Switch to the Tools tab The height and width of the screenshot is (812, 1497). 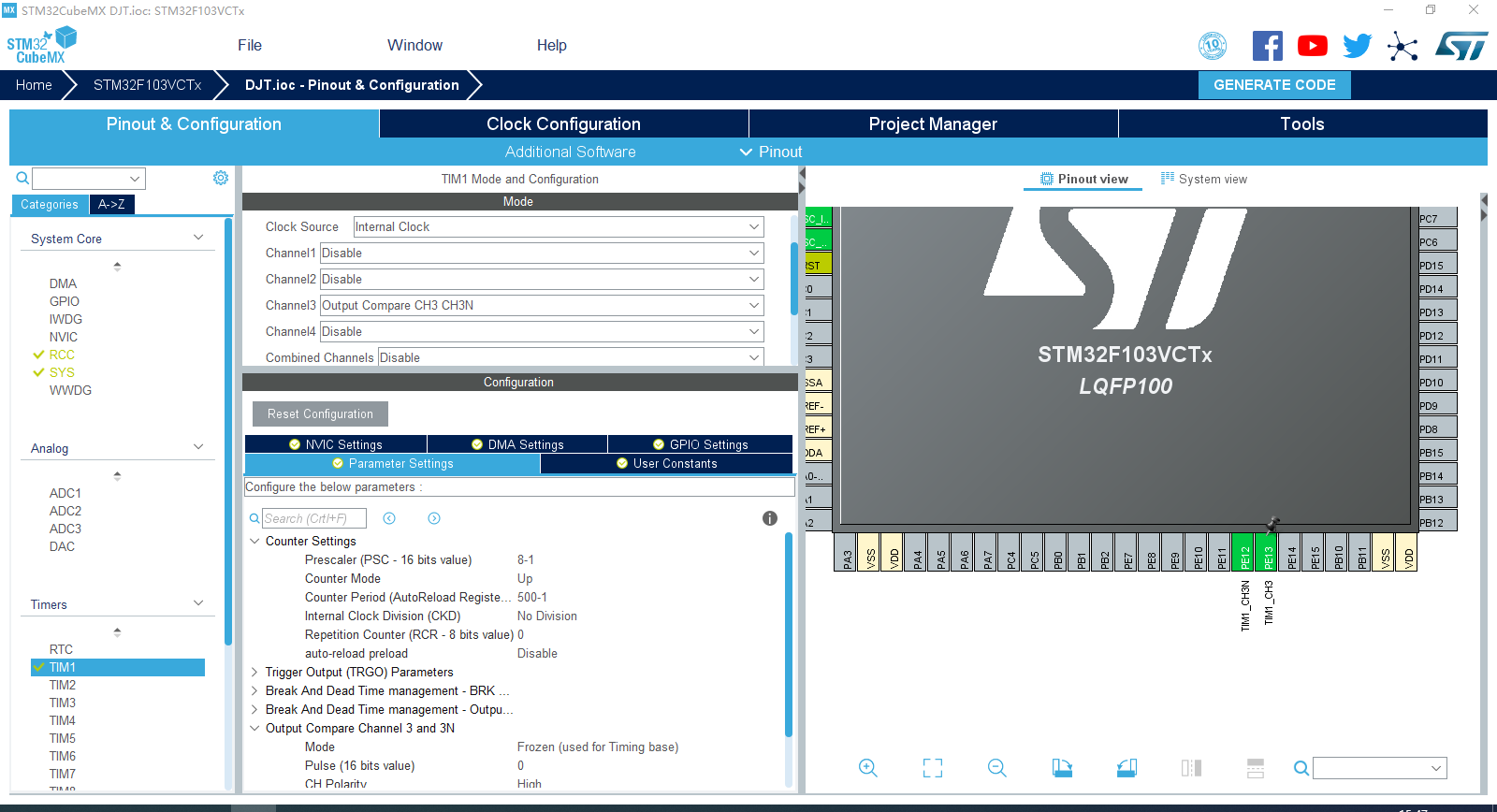1302,123
